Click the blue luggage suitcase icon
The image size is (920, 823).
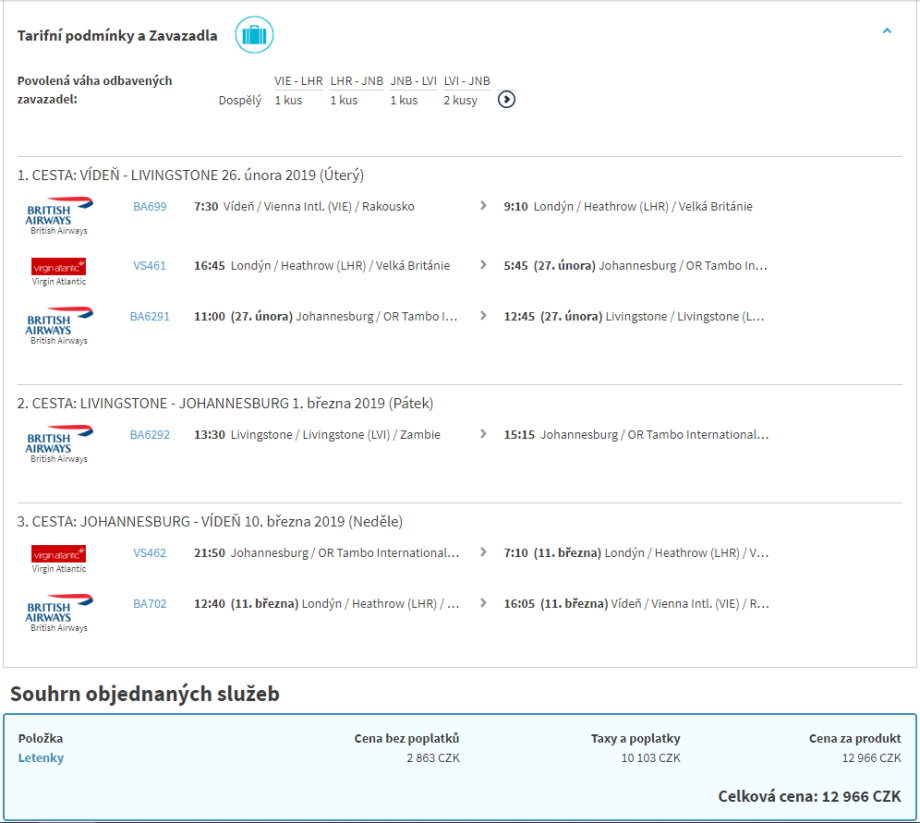tap(254, 36)
